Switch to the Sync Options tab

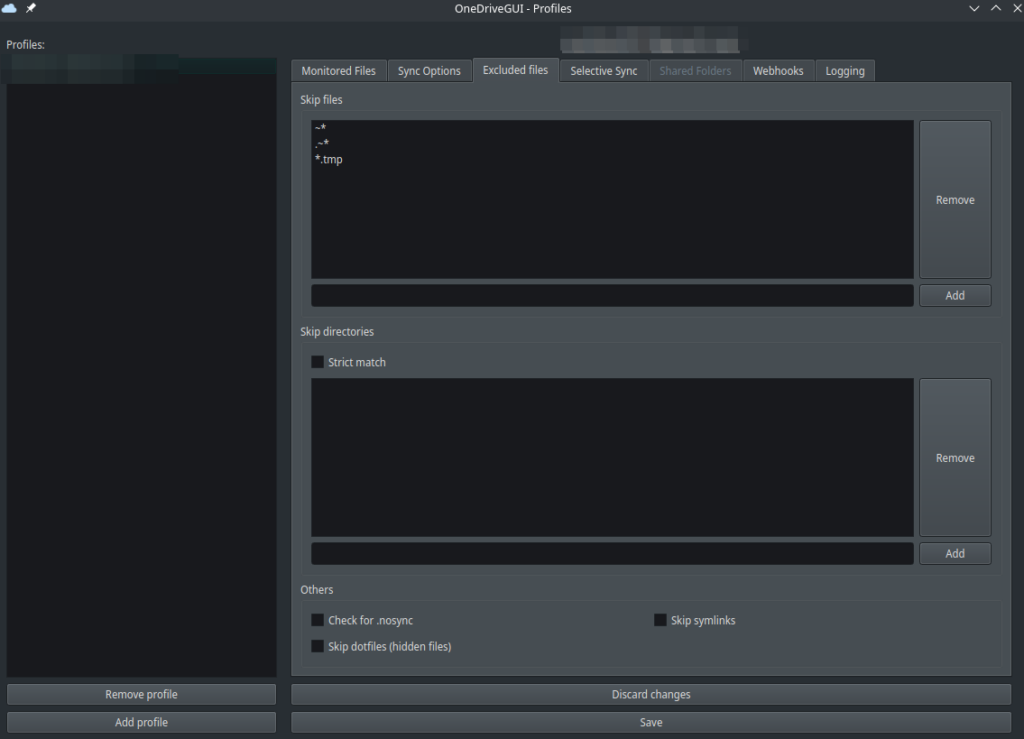[x=429, y=71]
